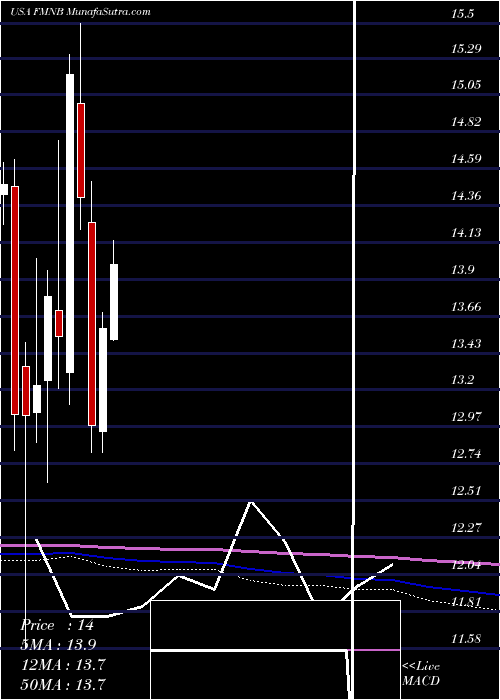Click the 14.82 price axis label
This screenshot has width=500, height=700.
click(x=466, y=121)
